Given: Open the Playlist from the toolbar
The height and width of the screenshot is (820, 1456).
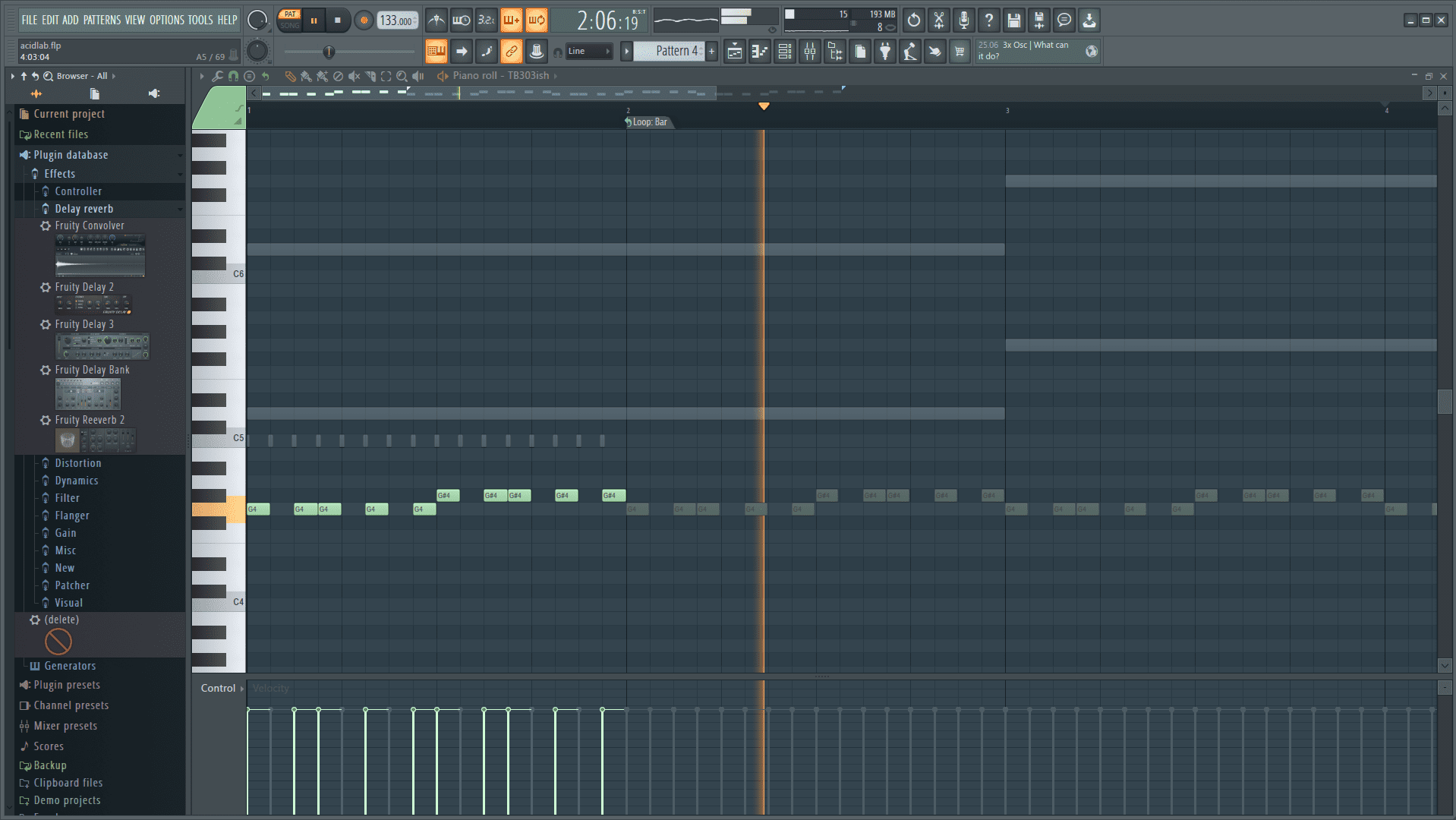Looking at the screenshot, I should [x=735, y=51].
